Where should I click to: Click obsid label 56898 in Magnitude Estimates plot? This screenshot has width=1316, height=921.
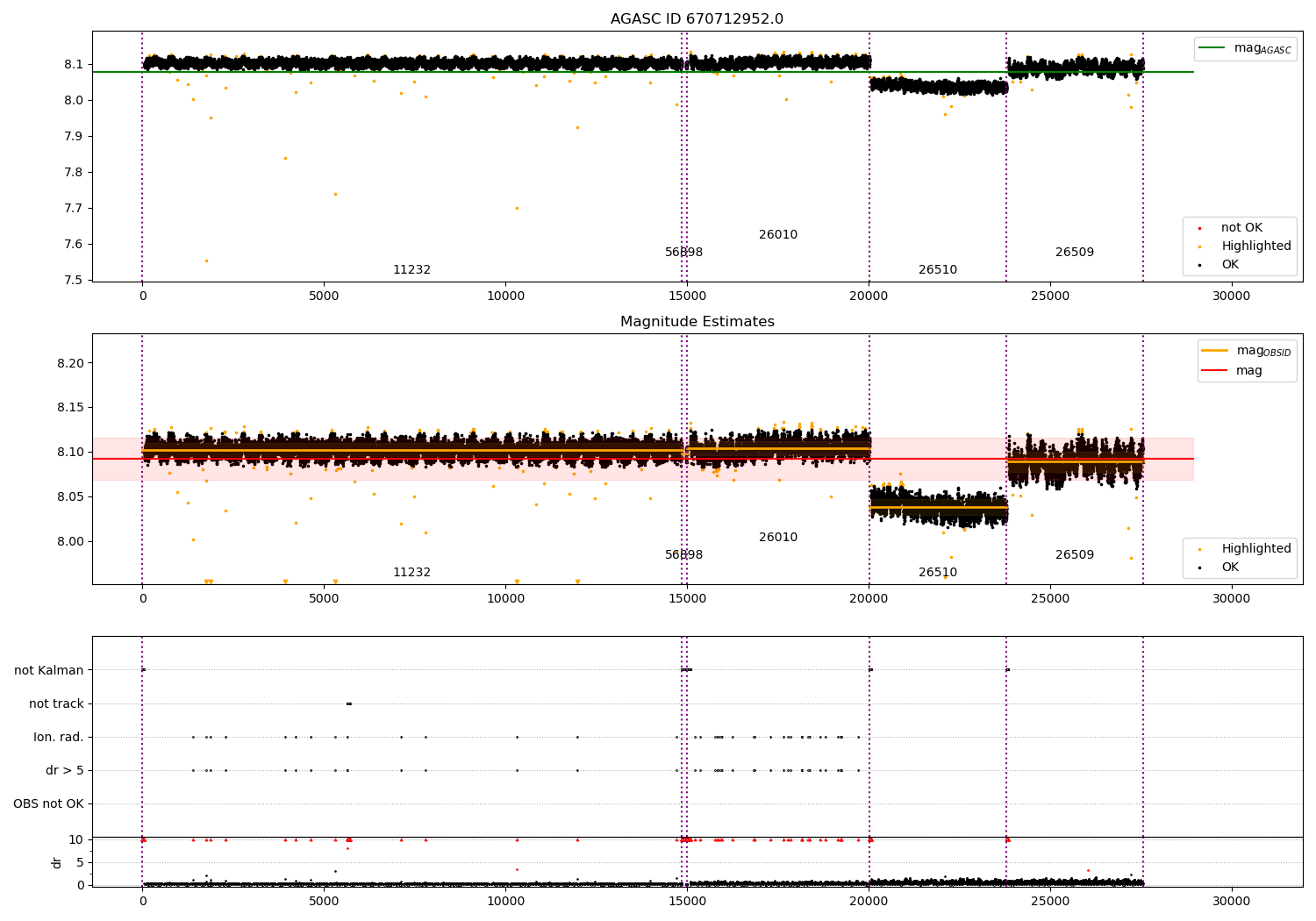pyautogui.click(x=683, y=555)
